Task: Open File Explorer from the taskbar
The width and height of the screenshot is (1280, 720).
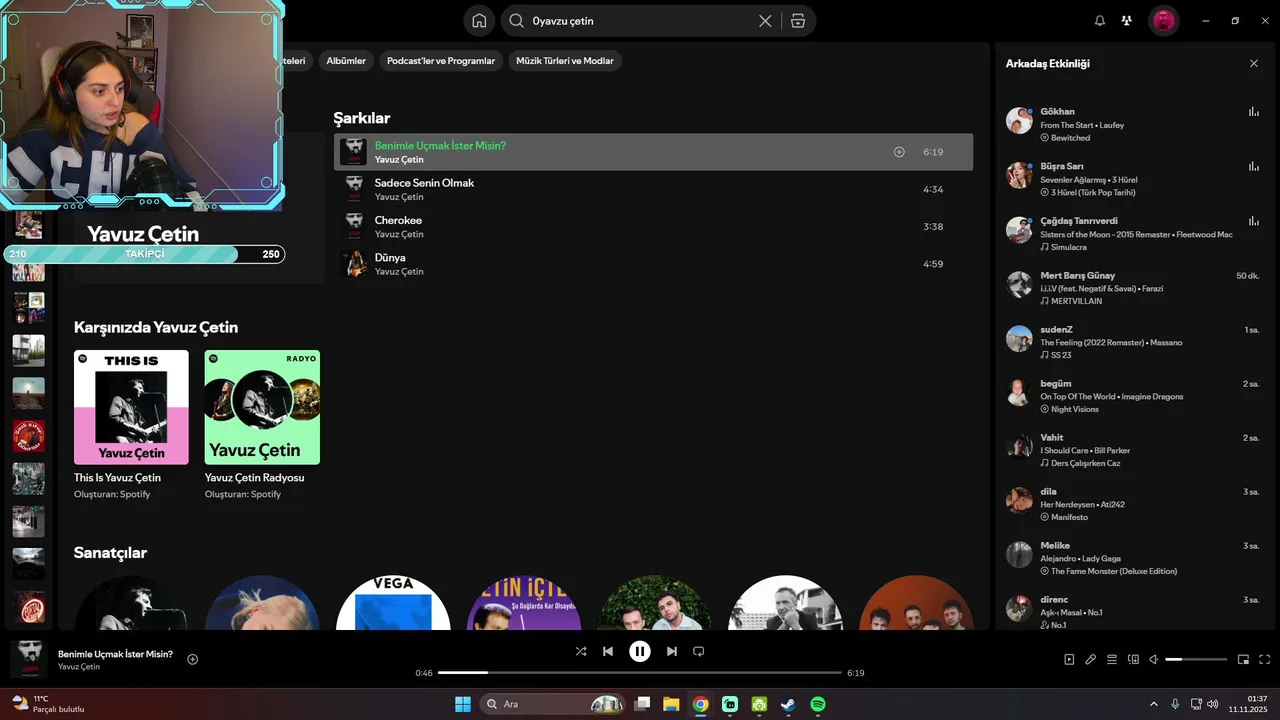Action: pyautogui.click(x=671, y=704)
